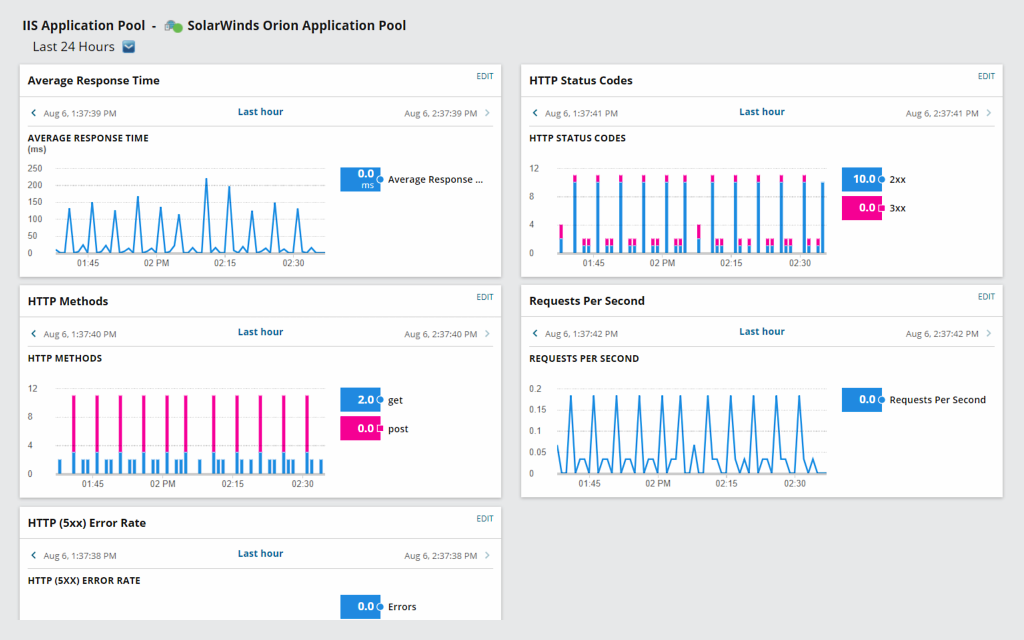Toggle the 2xx series legend

(x=897, y=180)
